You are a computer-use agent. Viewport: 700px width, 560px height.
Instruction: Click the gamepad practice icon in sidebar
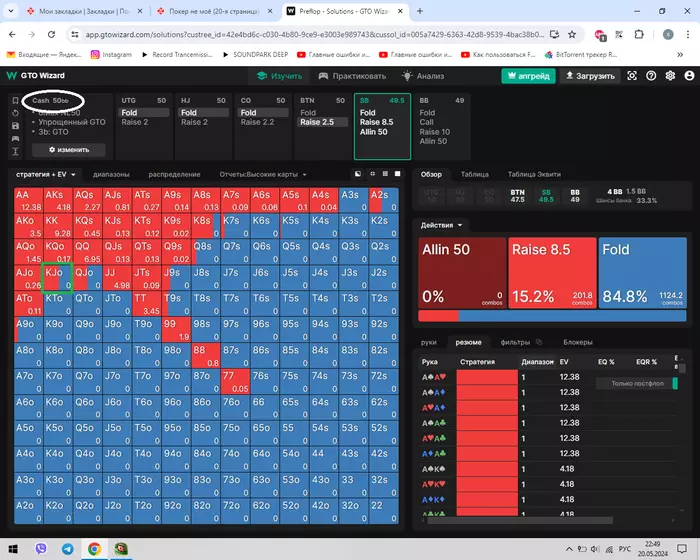point(15,138)
